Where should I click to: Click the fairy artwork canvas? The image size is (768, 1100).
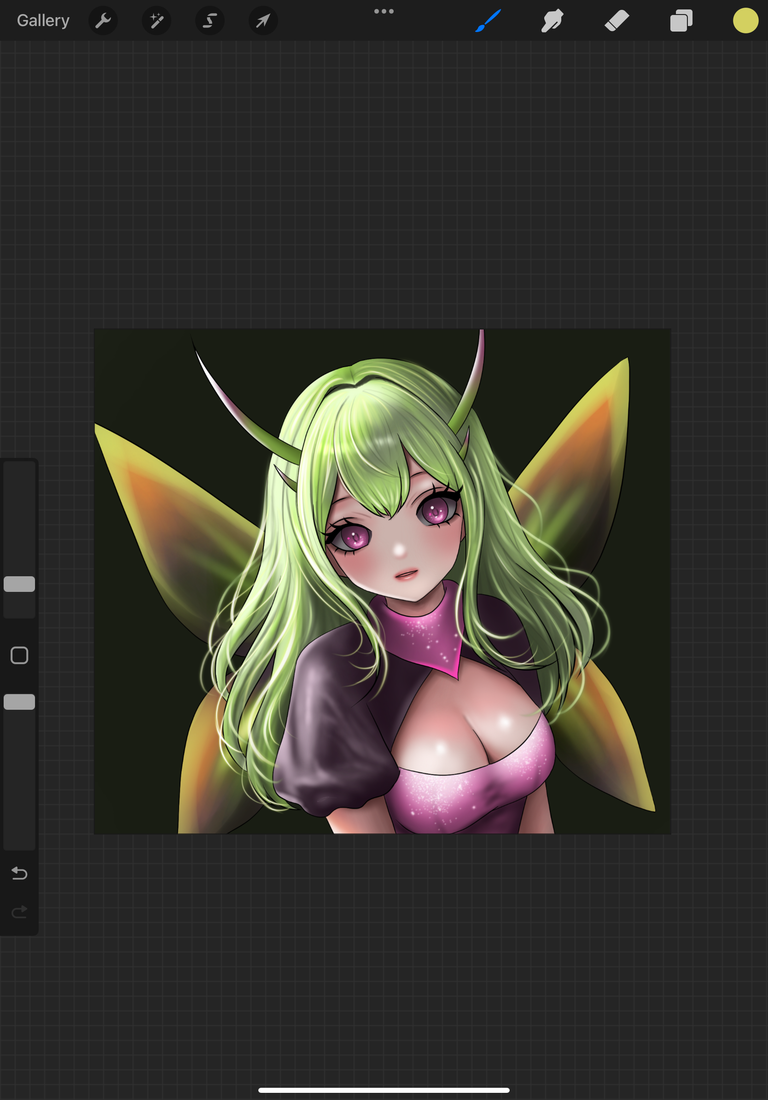tap(382, 581)
